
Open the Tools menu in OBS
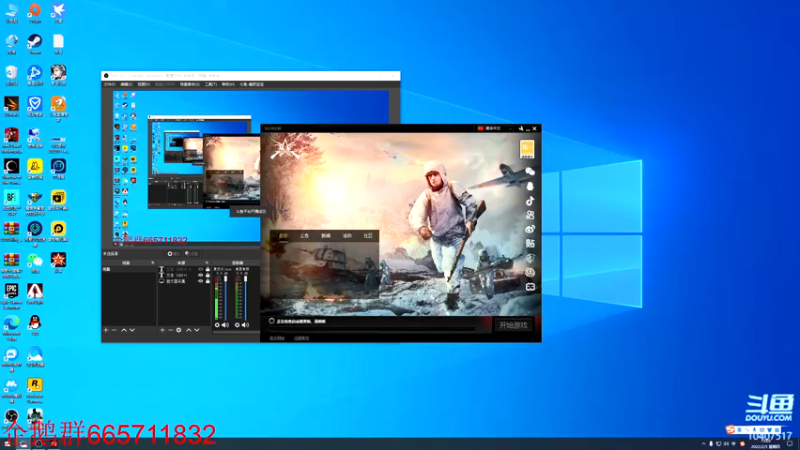click(211, 84)
